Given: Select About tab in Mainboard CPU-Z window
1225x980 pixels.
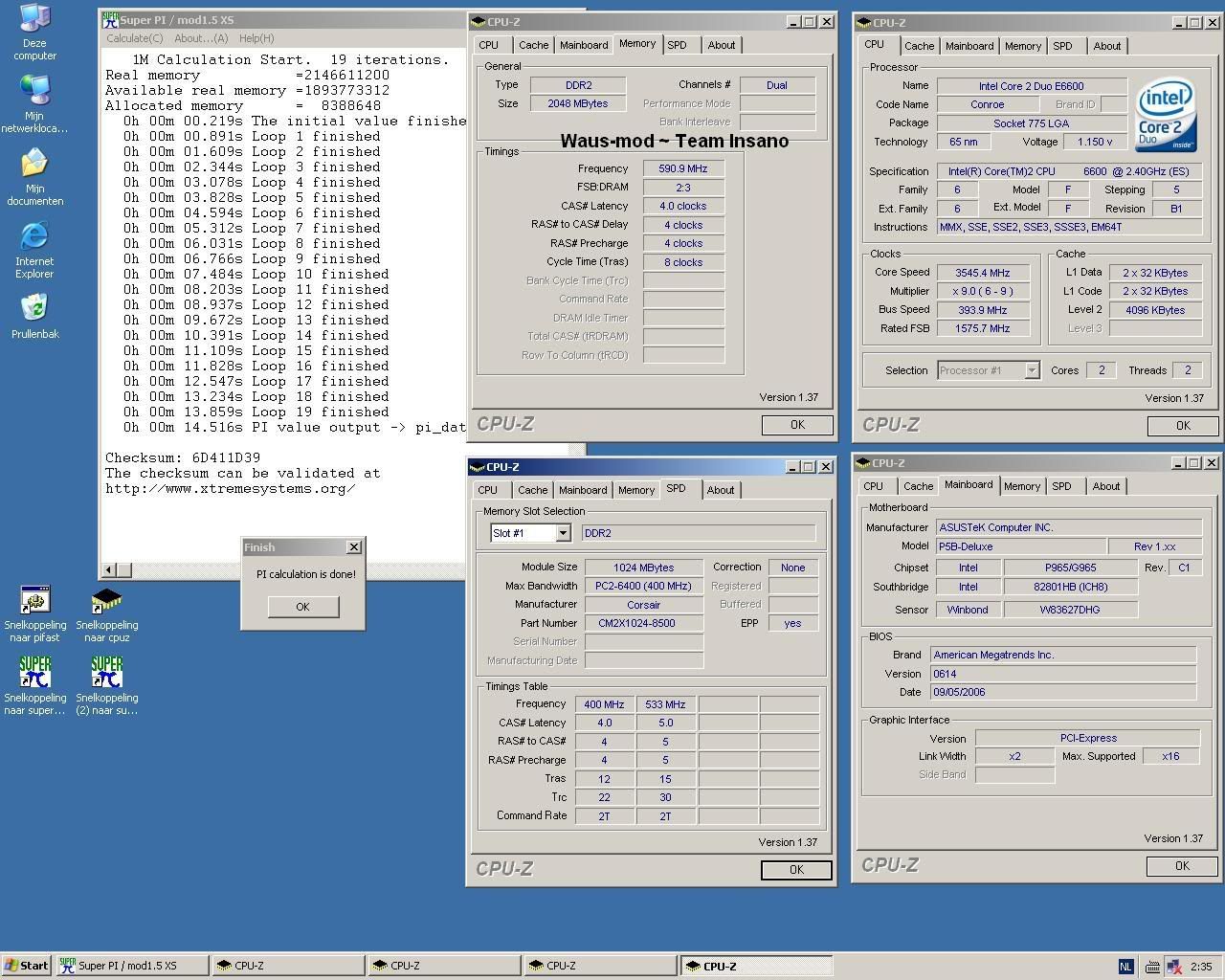Looking at the screenshot, I should point(1106,486).
